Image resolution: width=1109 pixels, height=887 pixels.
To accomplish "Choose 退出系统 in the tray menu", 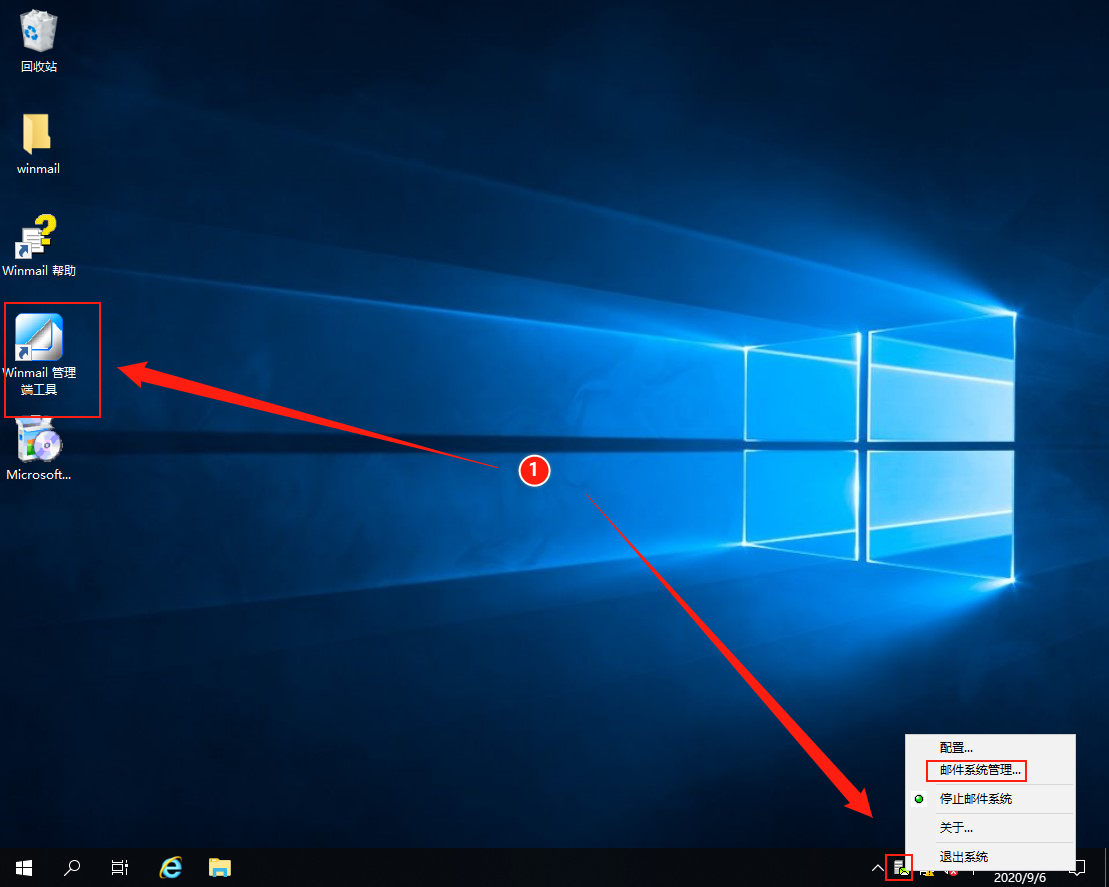I will point(989,857).
